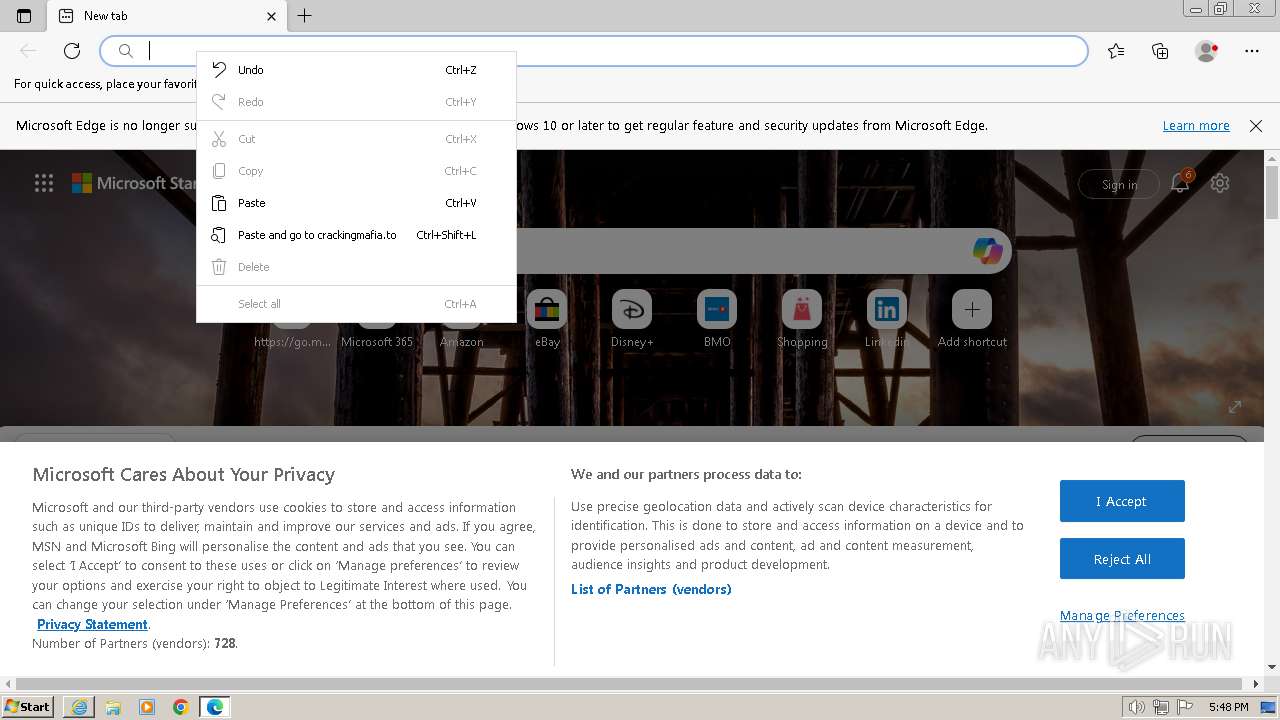Click the taskbar clock 5:48 PM
The image size is (1280, 720).
click(x=1229, y=707)
